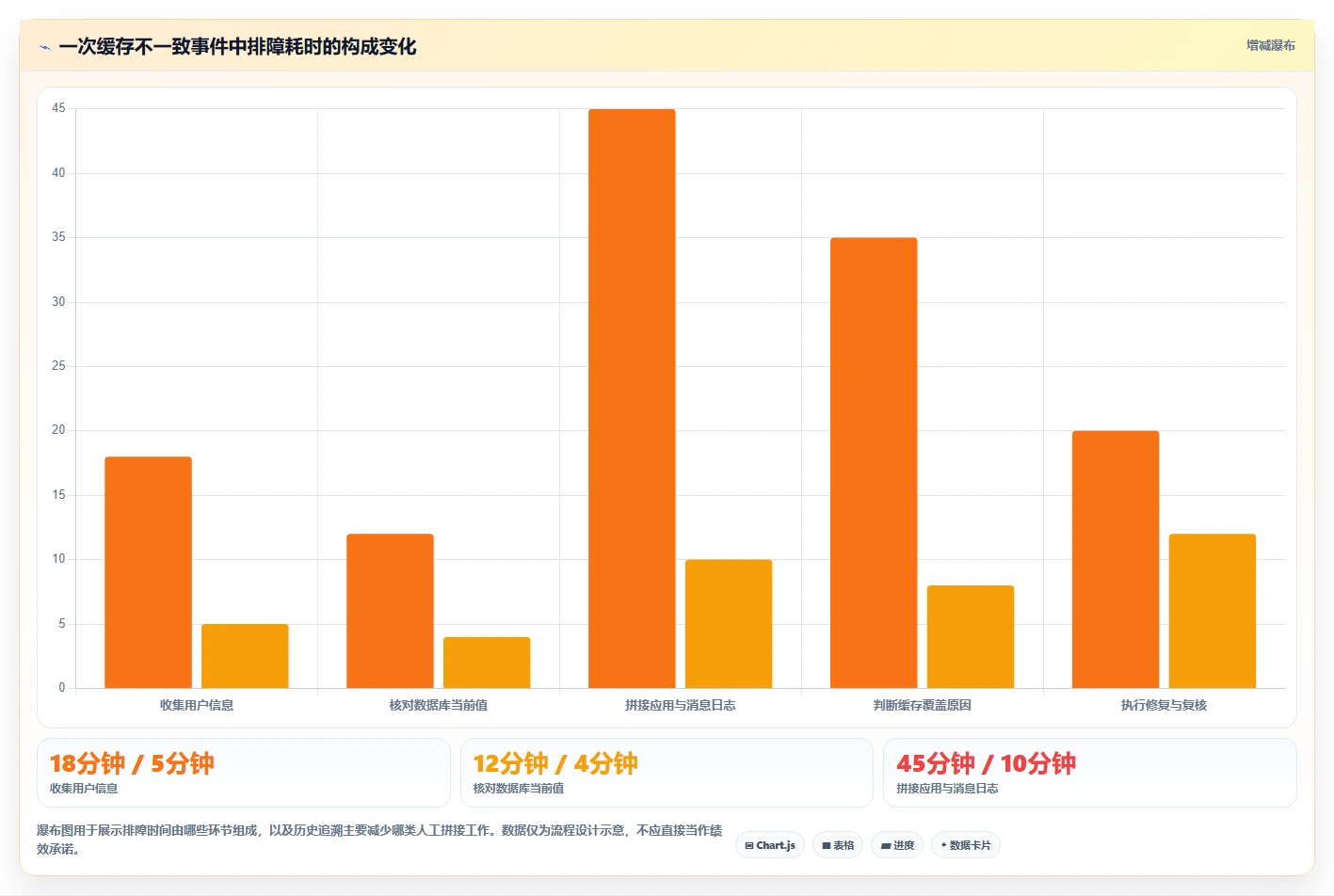Click the title 一次缓存不一致事件中排障耗时的构成变化
The image size is (1334, 896).
(x=237, y=46)
